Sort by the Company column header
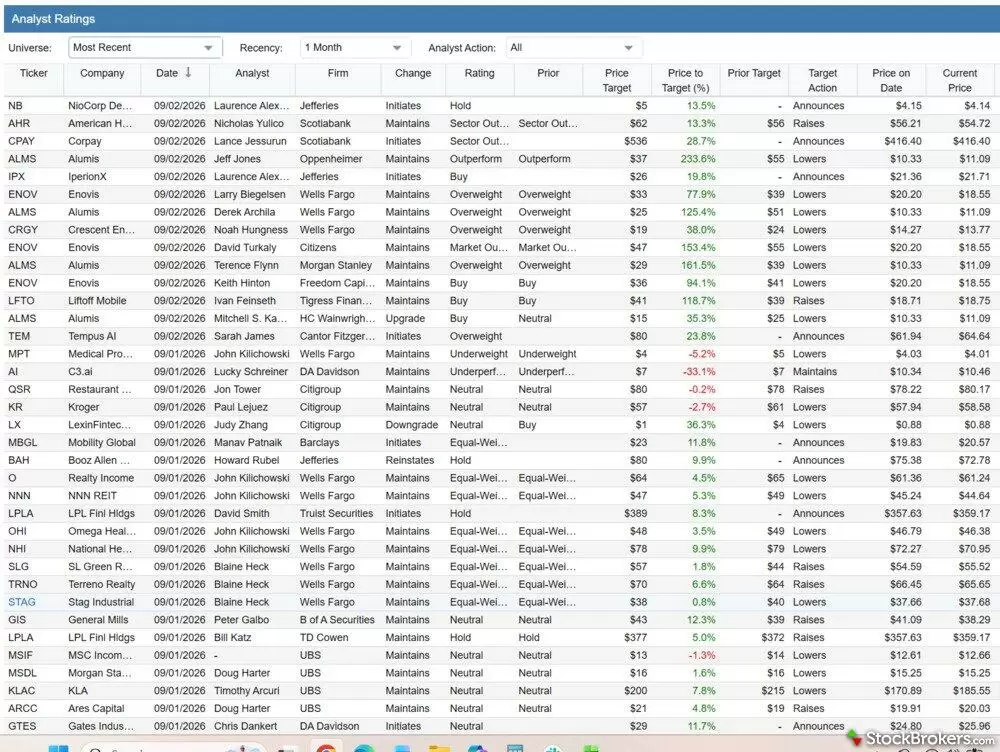The image size is (1000, 752). tap(102, 73)
